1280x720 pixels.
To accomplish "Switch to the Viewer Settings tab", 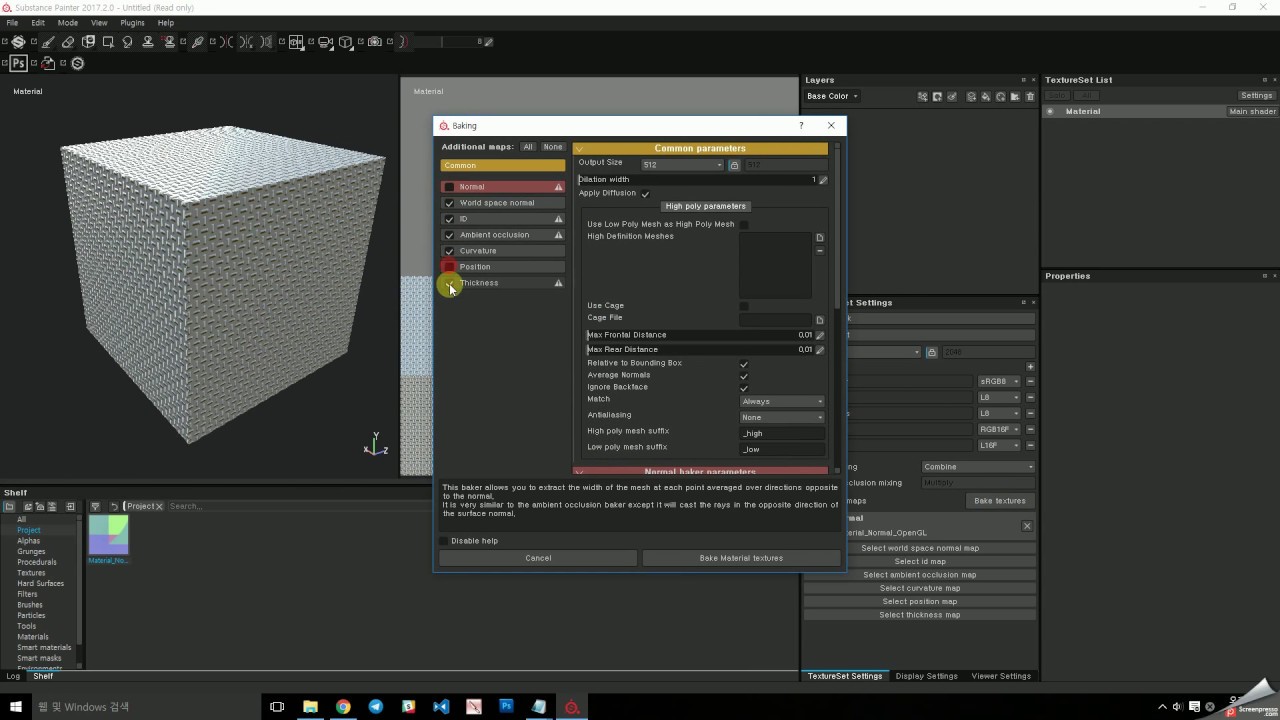I will (x=1001, y=676).
